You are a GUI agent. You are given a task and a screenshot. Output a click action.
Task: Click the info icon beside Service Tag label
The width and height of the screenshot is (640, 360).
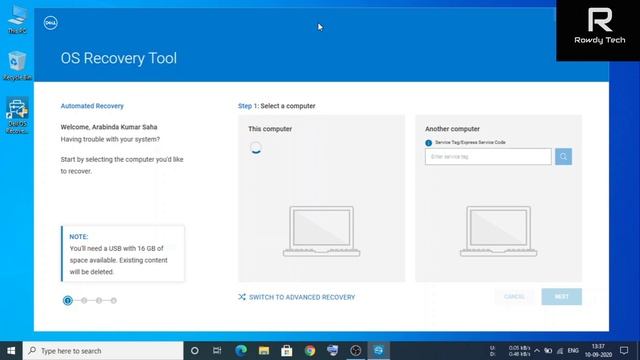428,143
